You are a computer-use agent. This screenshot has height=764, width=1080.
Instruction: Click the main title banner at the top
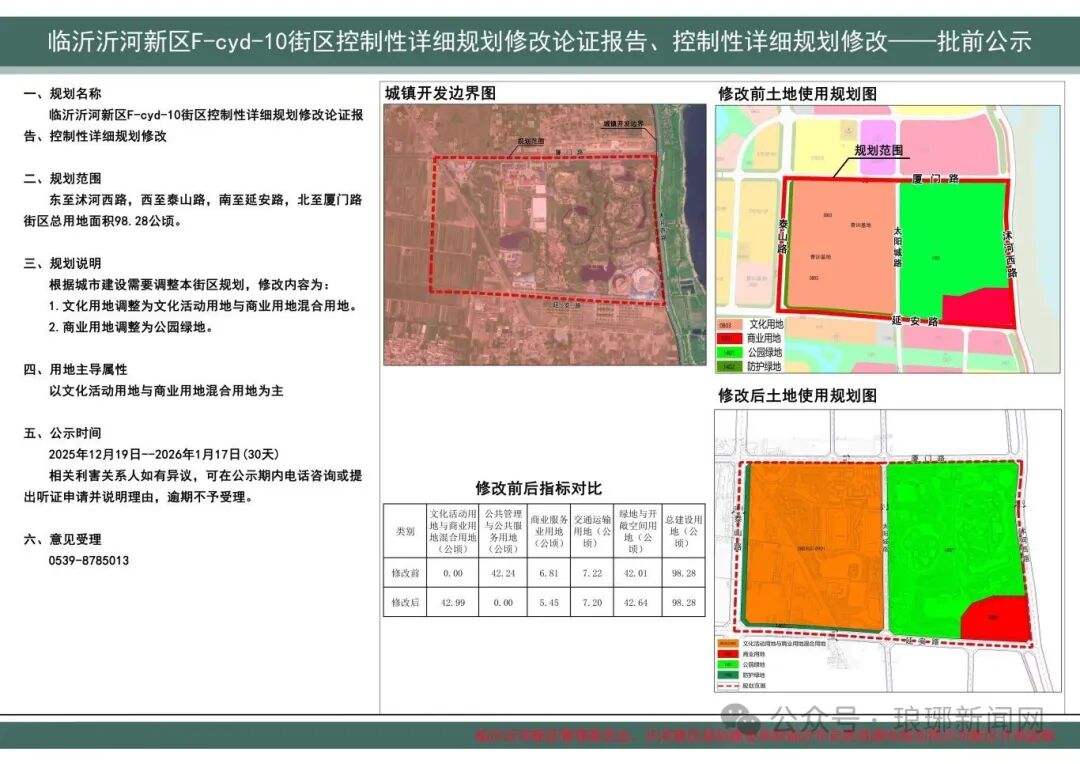click(x=540, y=42)
